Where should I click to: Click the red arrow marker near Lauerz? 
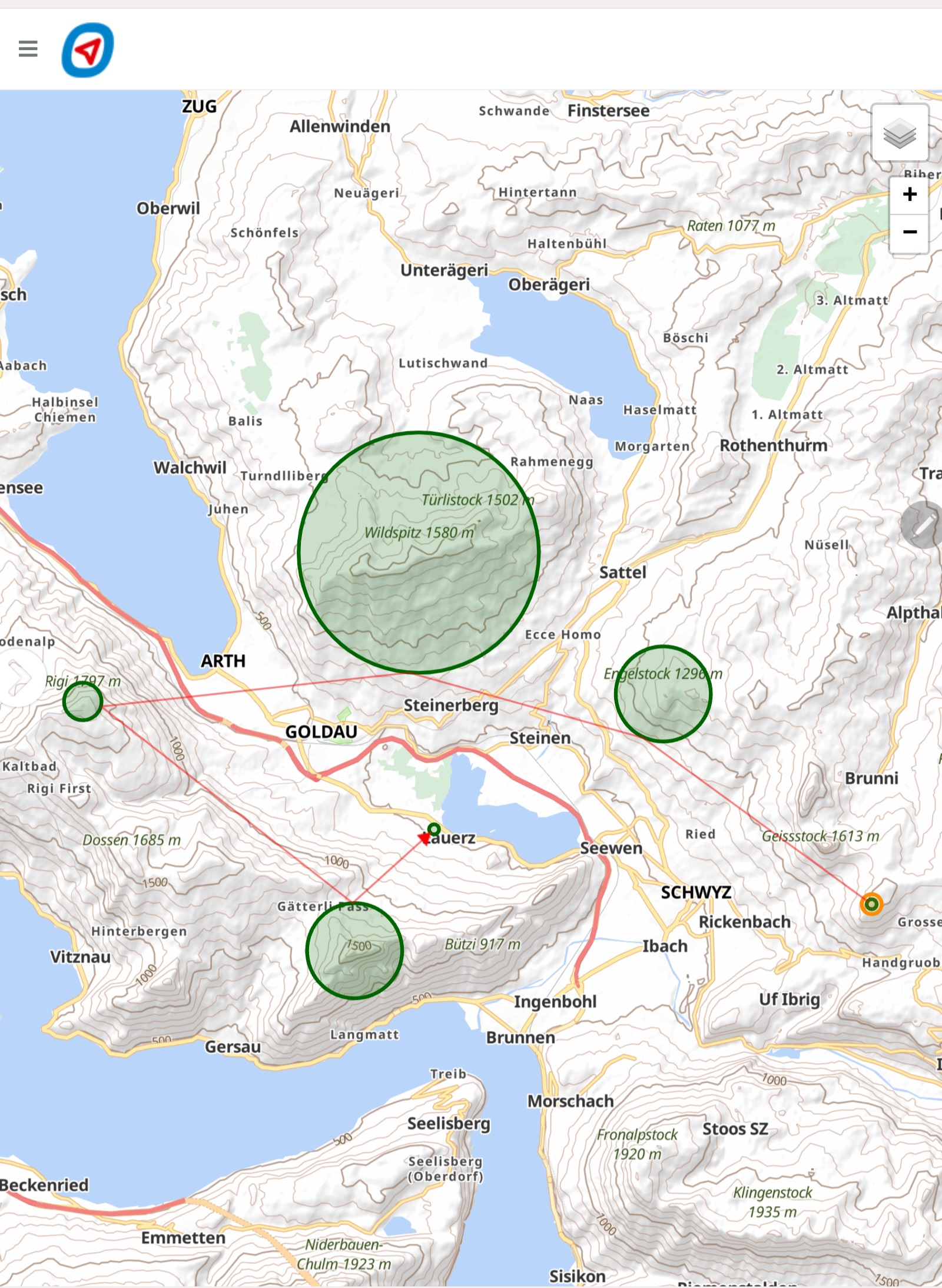coord(423,839)
